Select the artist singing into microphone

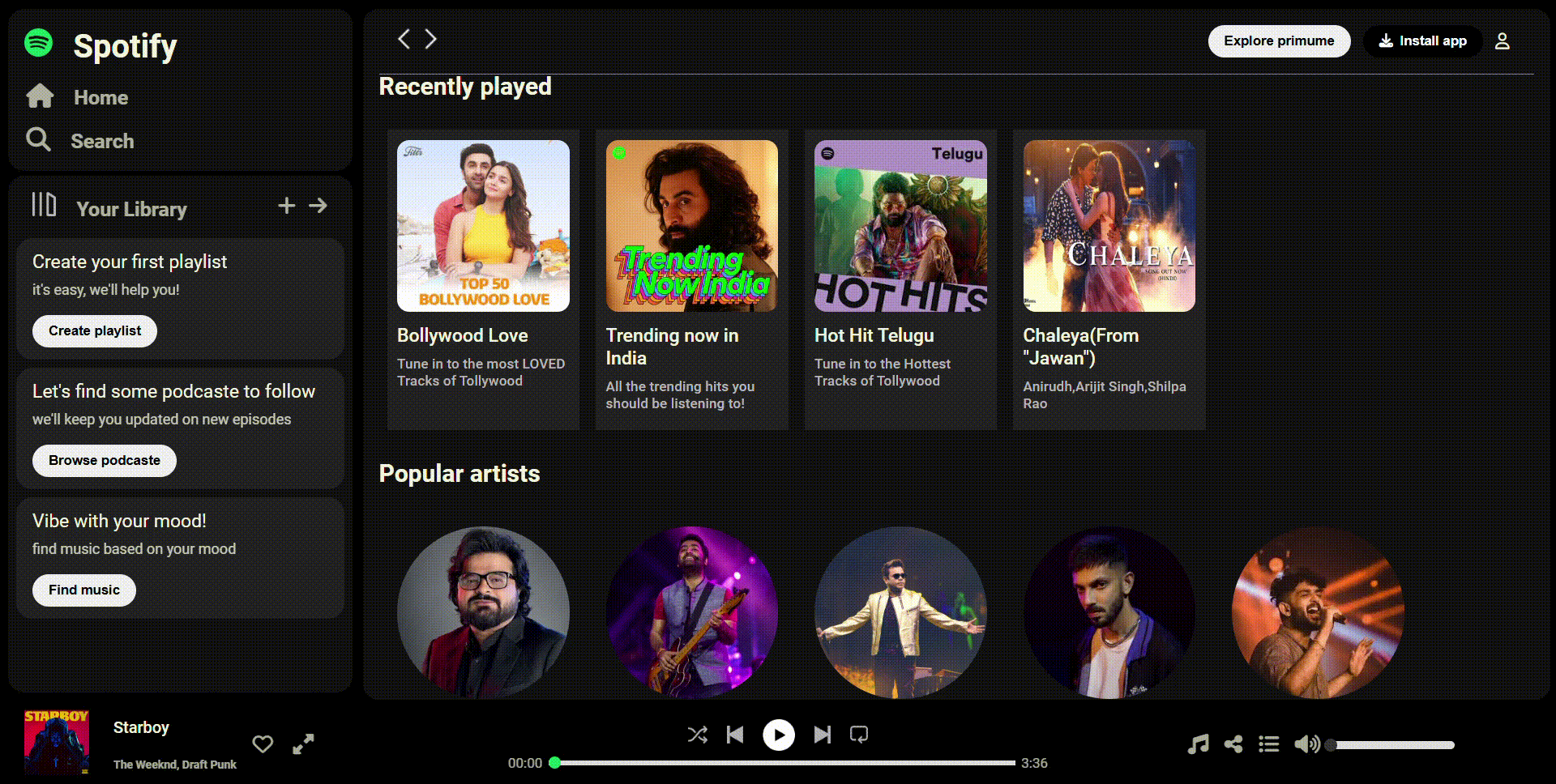(x=1318, y=612)
